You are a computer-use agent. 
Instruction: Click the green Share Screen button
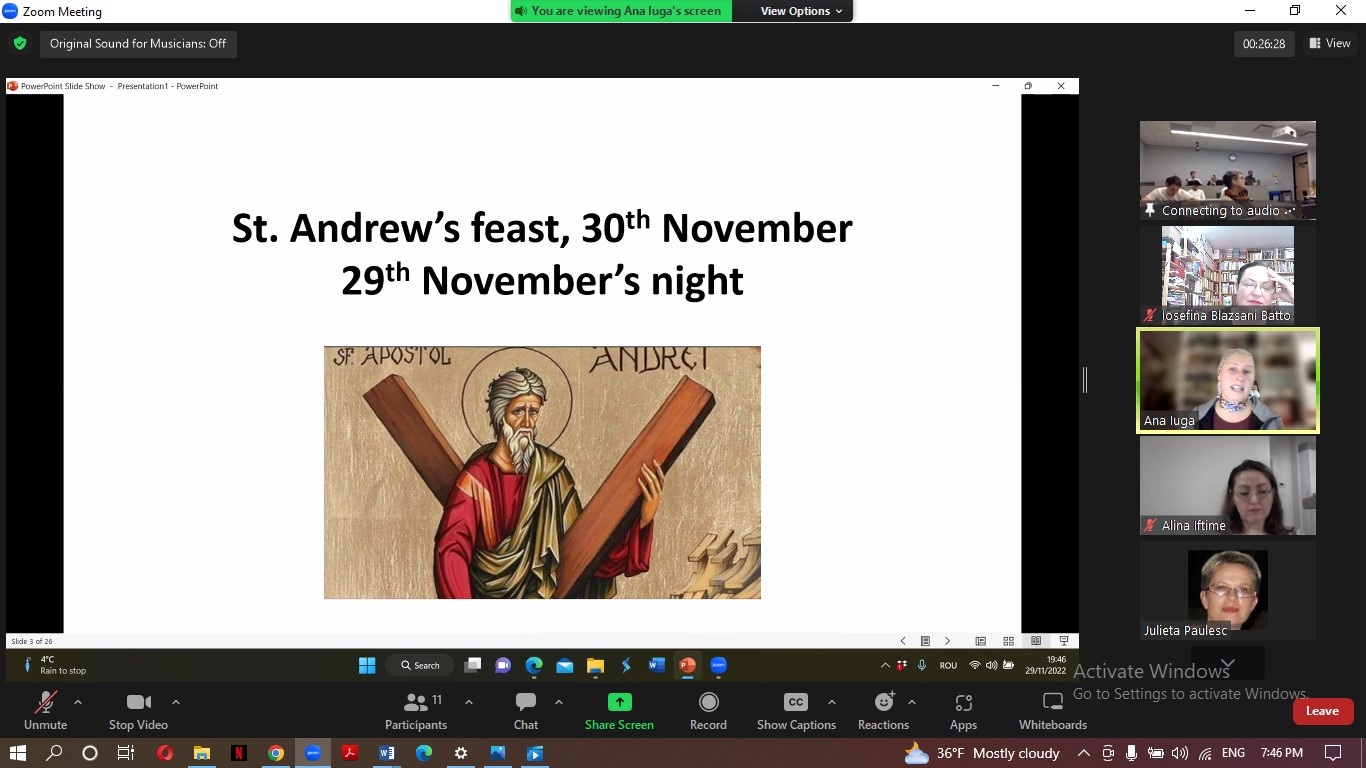[x=619, y=711]
